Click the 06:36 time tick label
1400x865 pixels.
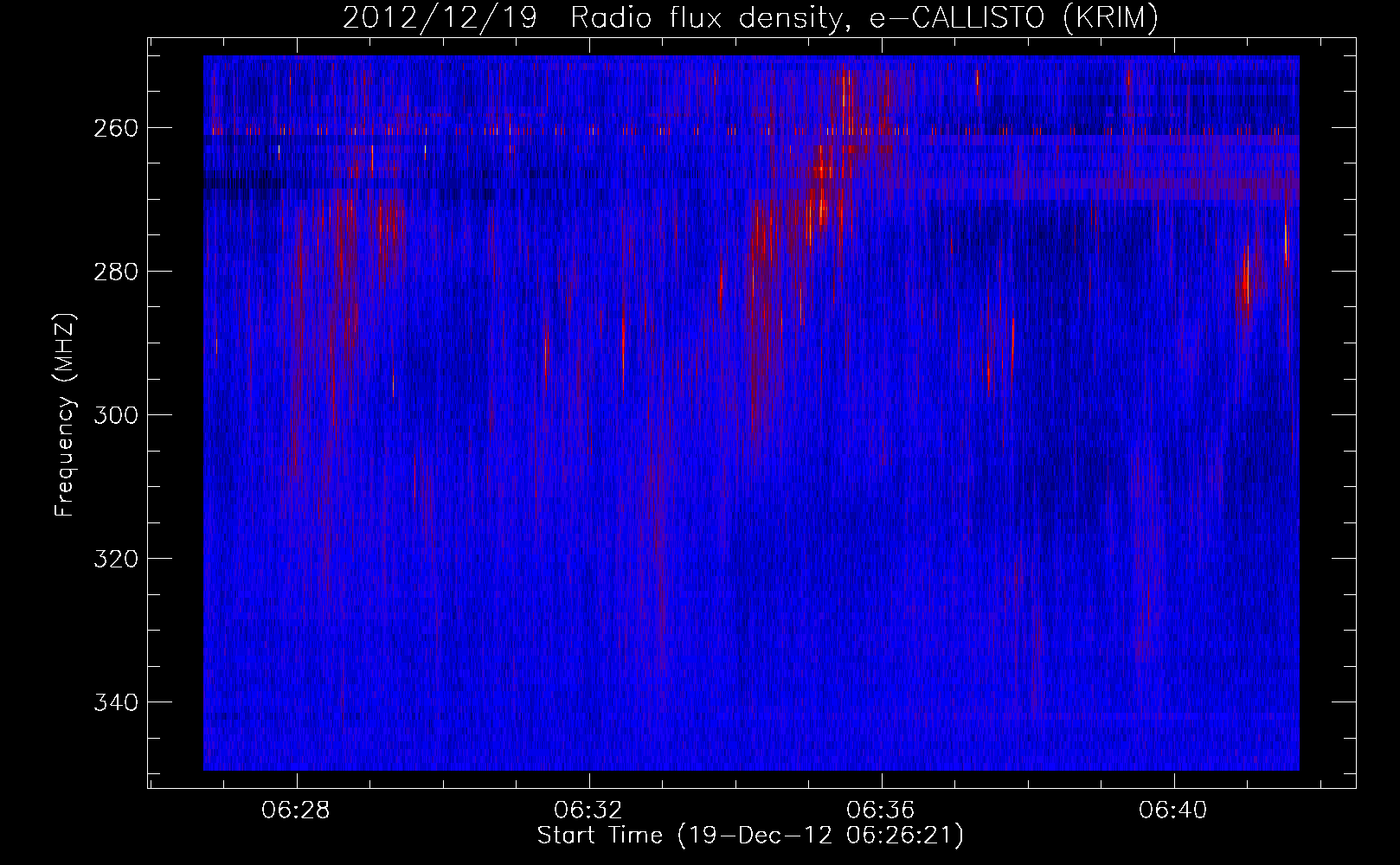pos(881,811)
